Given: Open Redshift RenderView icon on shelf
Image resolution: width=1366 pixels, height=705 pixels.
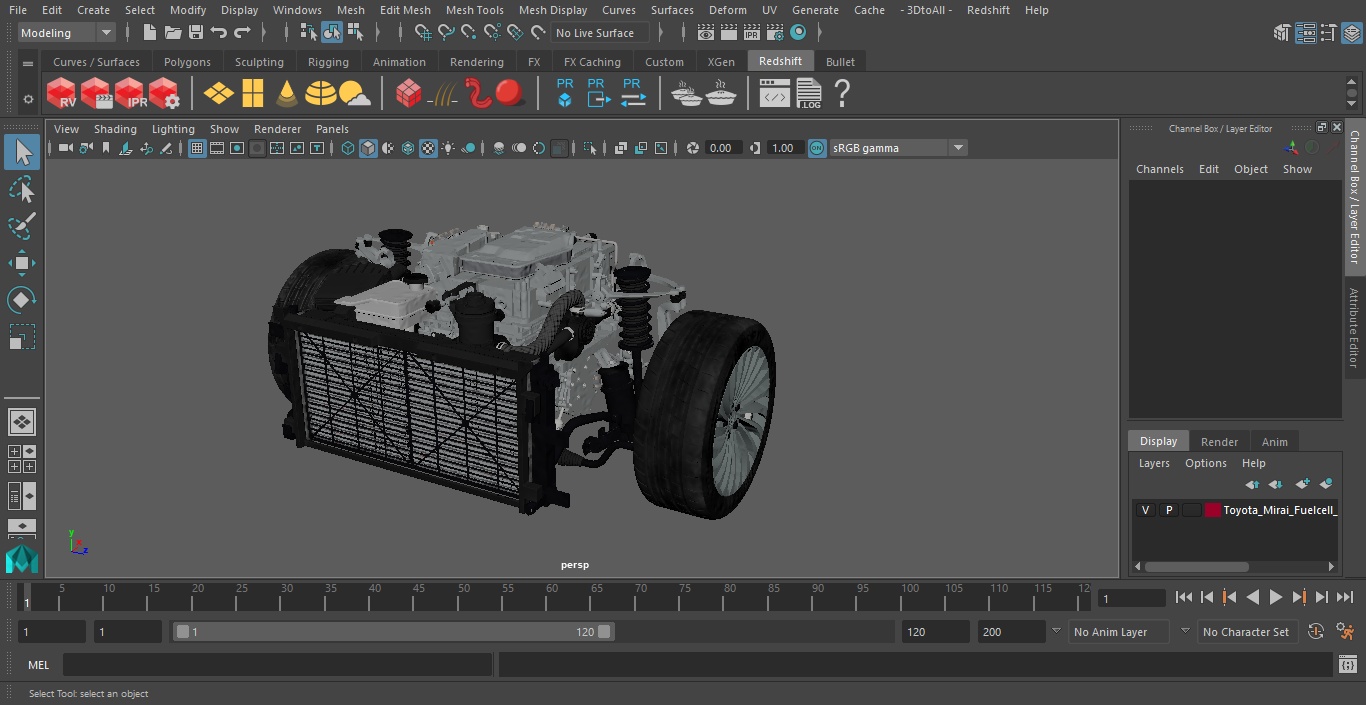Looking at the screenshot, I should [61, 94].
